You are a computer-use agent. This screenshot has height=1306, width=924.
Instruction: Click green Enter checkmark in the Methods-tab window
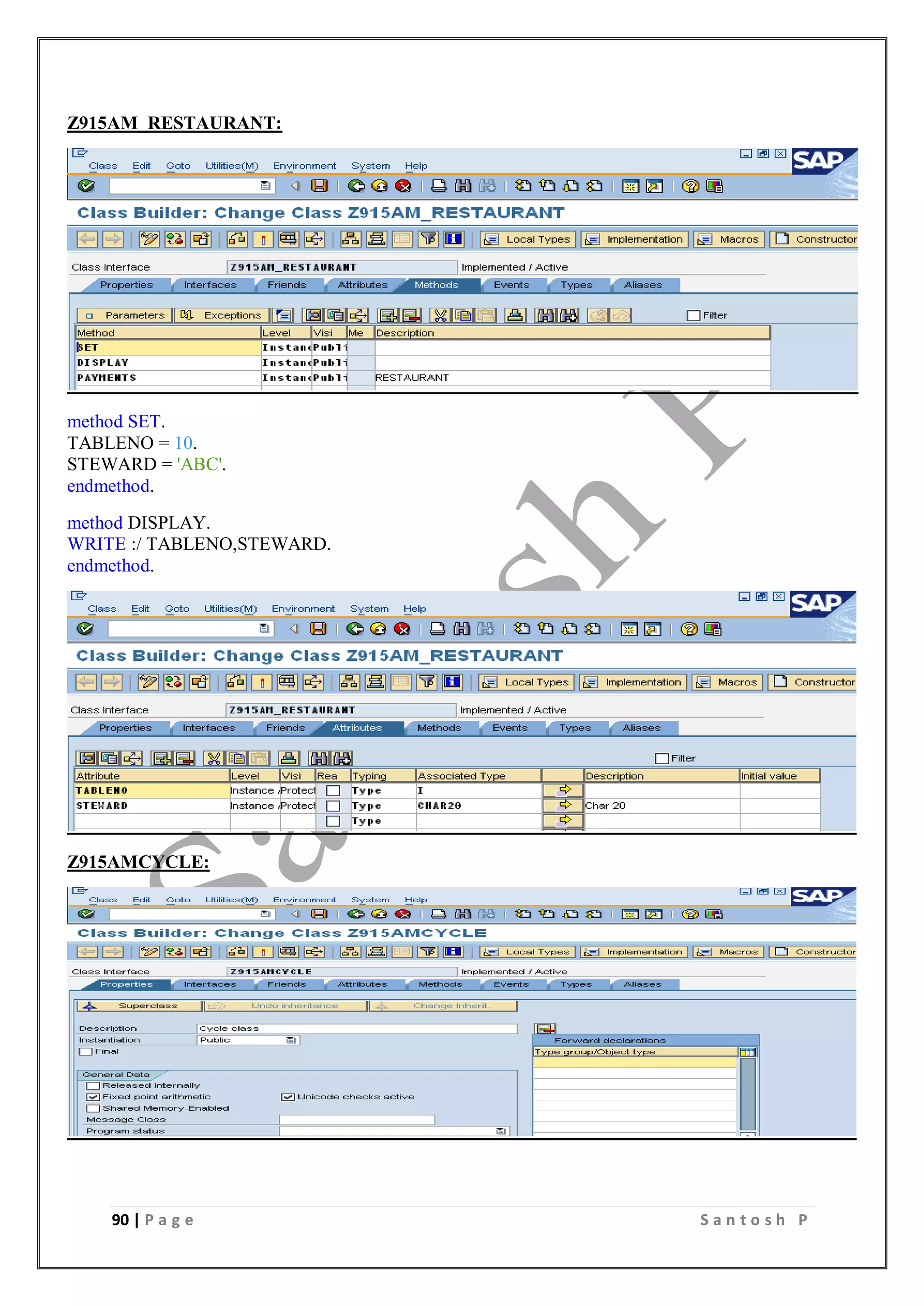(x=86, y=186)
